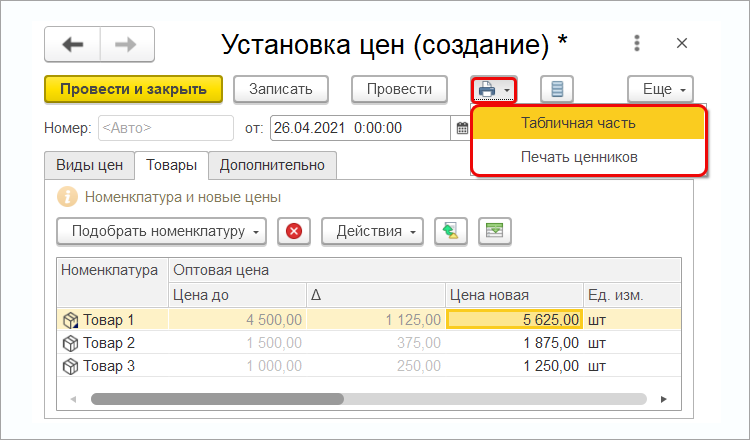Expand the Еще dropdown menu

[x=660, y=89]
